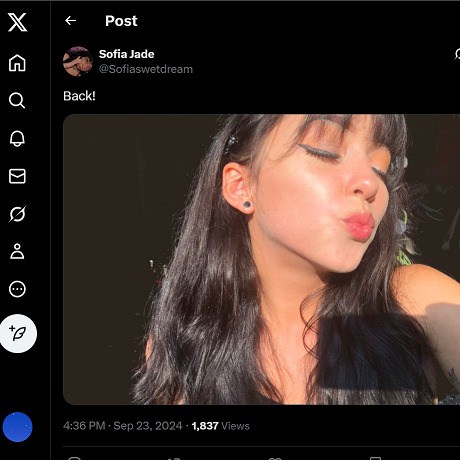460x460 pixels.
Task: Open Messages via the envelope icon
Action: click(x=17, y=176)
